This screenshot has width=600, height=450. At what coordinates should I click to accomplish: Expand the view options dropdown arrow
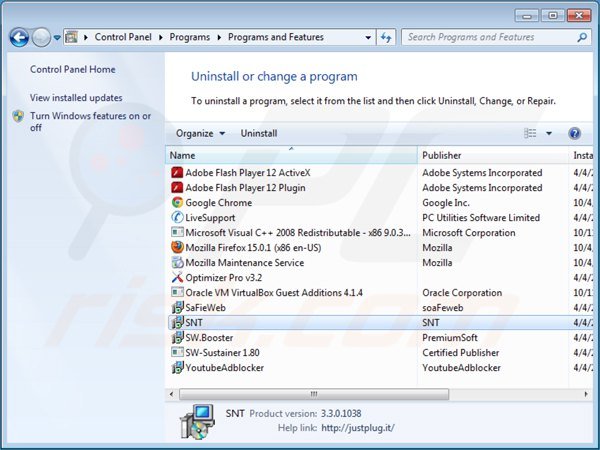coord(549,133)
